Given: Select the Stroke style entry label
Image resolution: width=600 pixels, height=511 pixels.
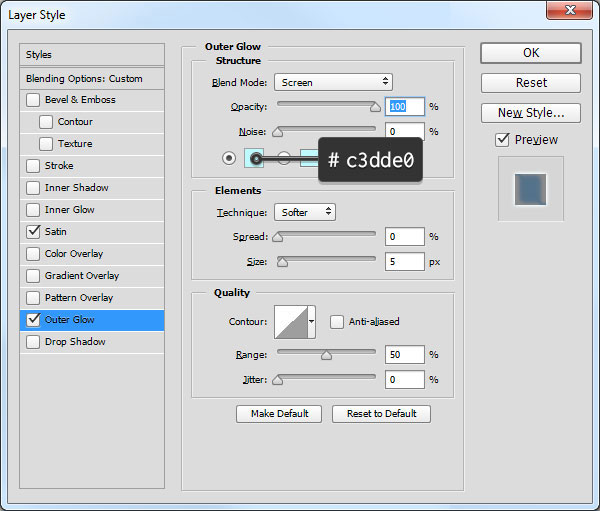Looking at the screenshot, I should tap(59, 166).
